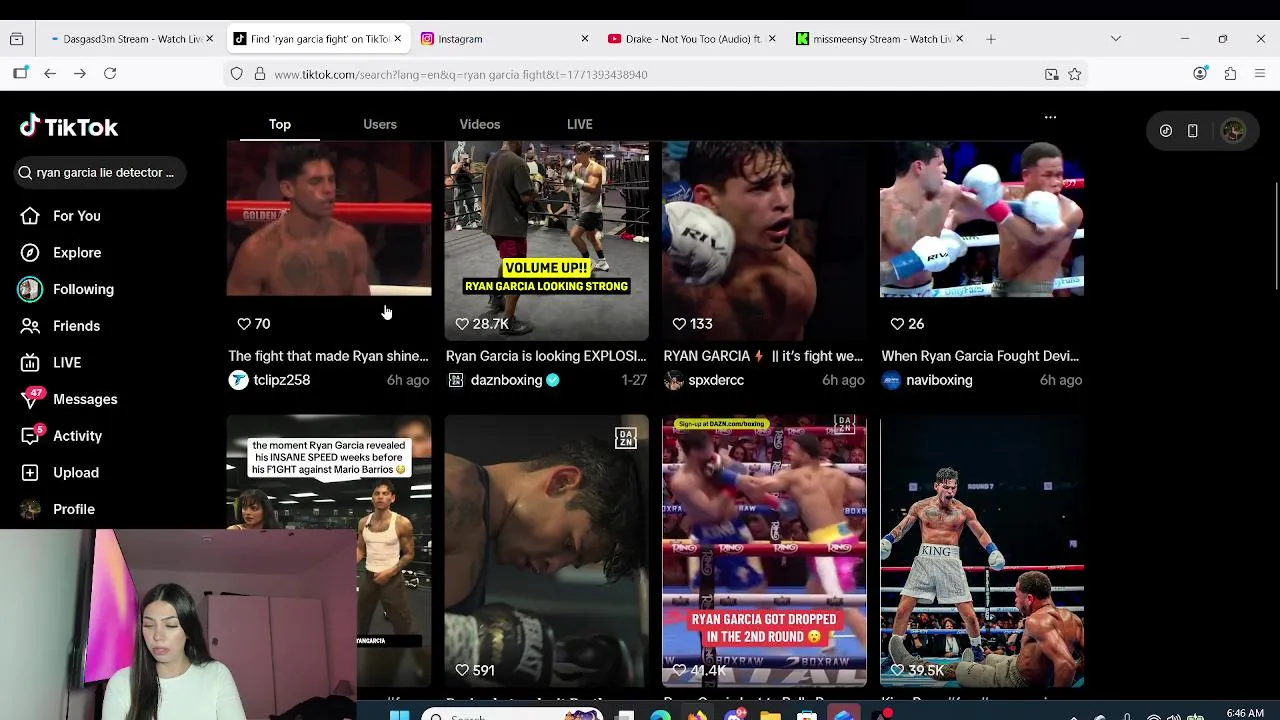Open the browser extensions menu
1280x720 pixels.
(1230, 74)
